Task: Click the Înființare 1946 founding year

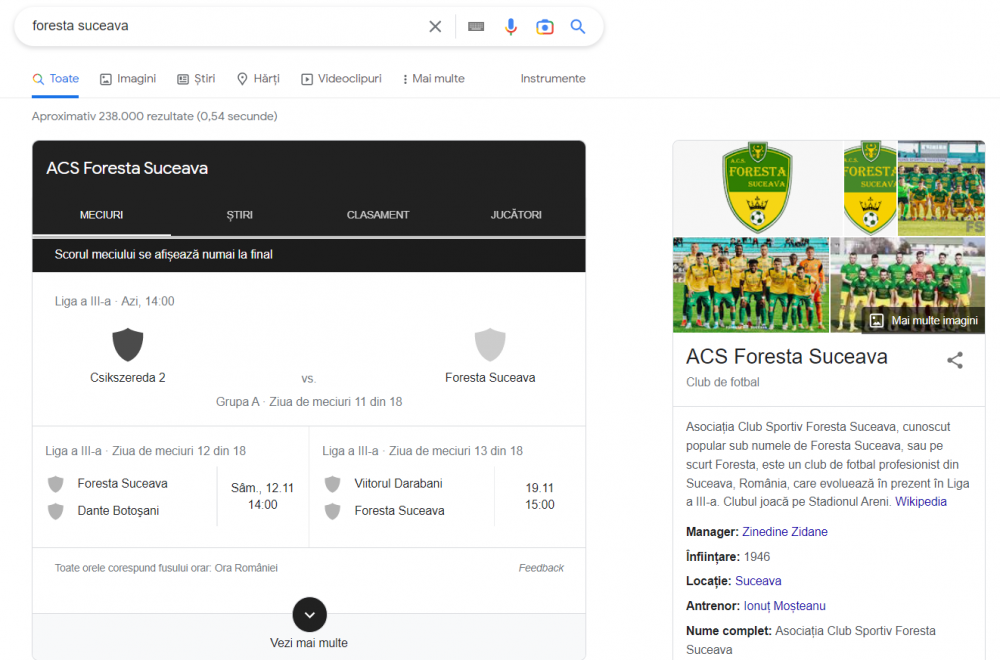Action: (728, 557)
